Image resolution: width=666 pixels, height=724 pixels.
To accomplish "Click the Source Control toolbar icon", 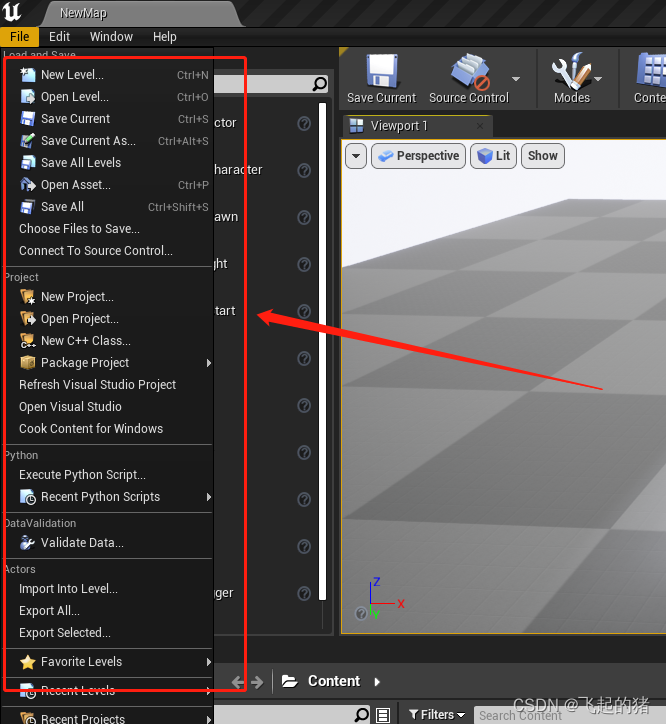I will [469, 72].
